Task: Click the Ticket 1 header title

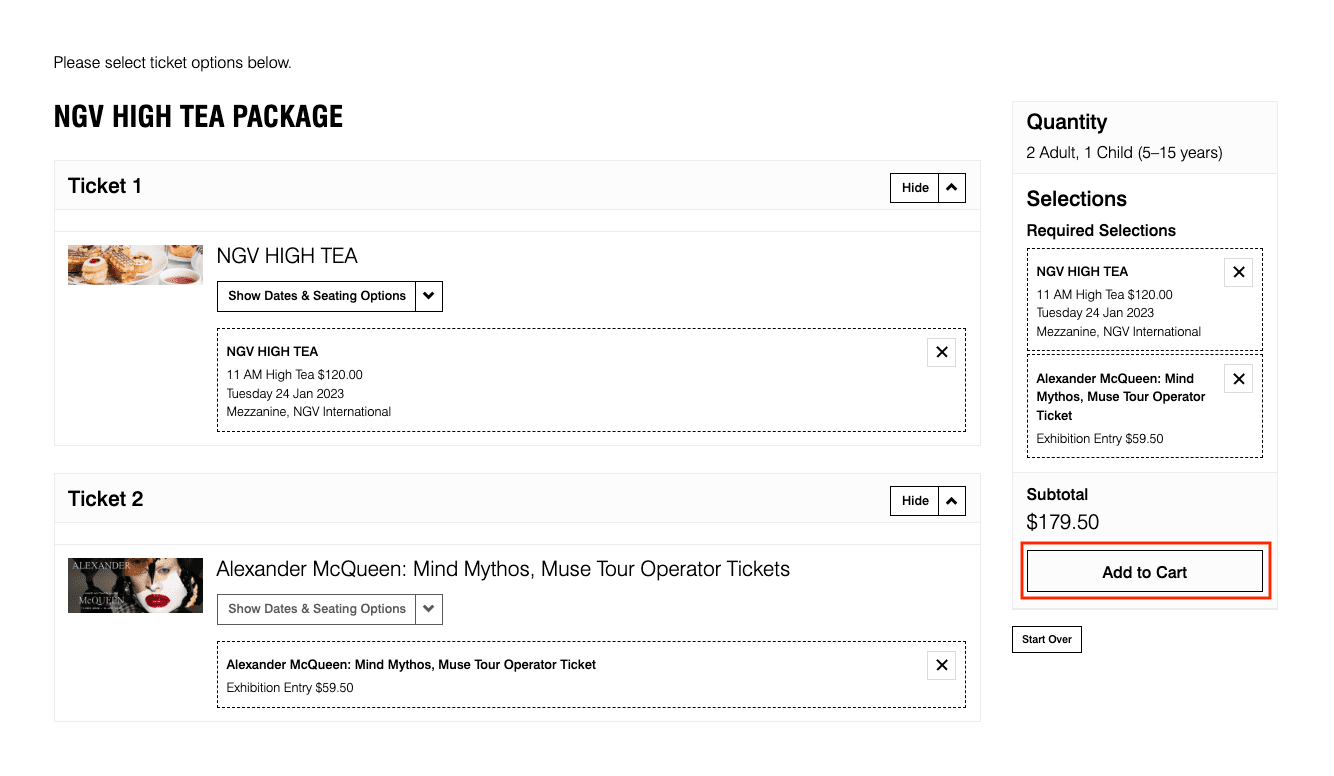Action: click(105, 186)
